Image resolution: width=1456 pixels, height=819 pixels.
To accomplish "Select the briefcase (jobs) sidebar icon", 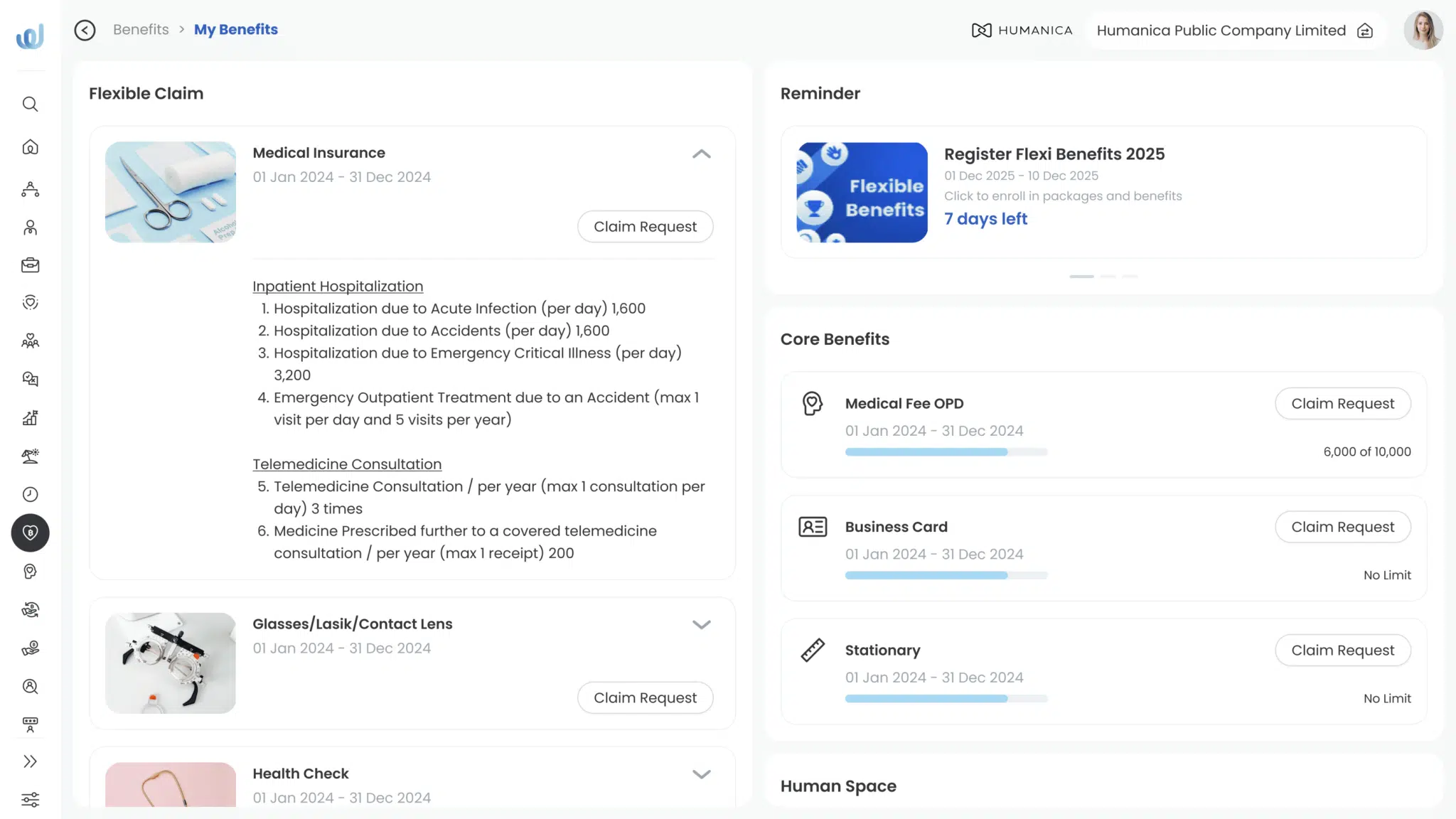I will click(x=30, y=264).
